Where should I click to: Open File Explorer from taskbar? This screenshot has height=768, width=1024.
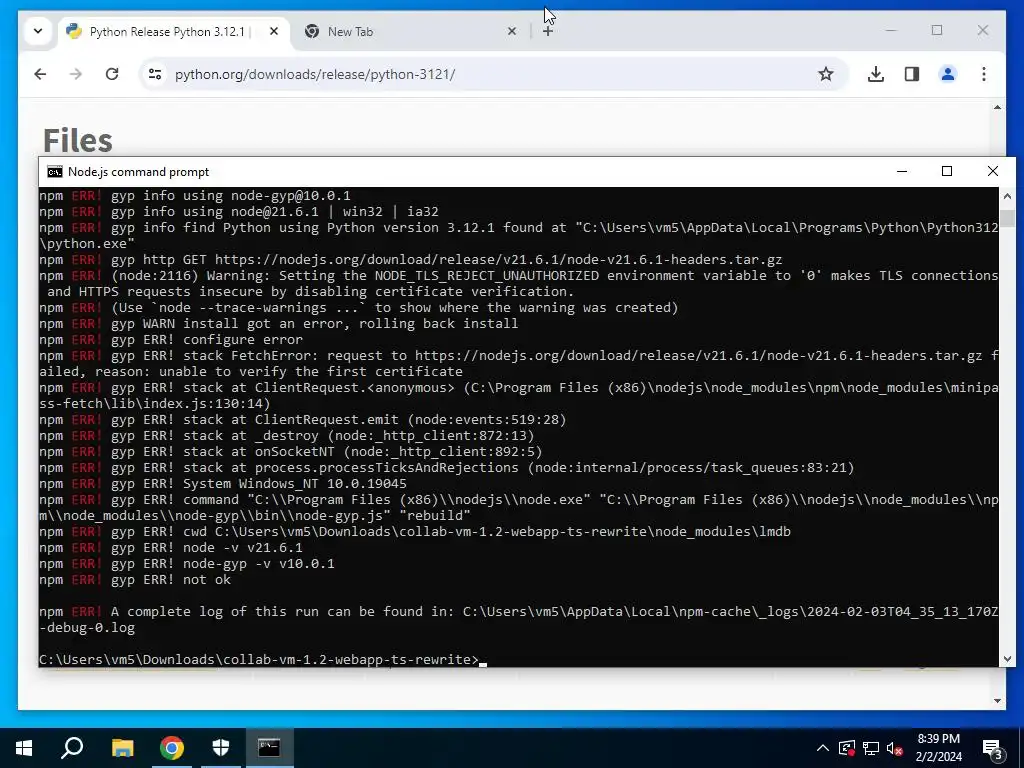(x=122, y=748)
